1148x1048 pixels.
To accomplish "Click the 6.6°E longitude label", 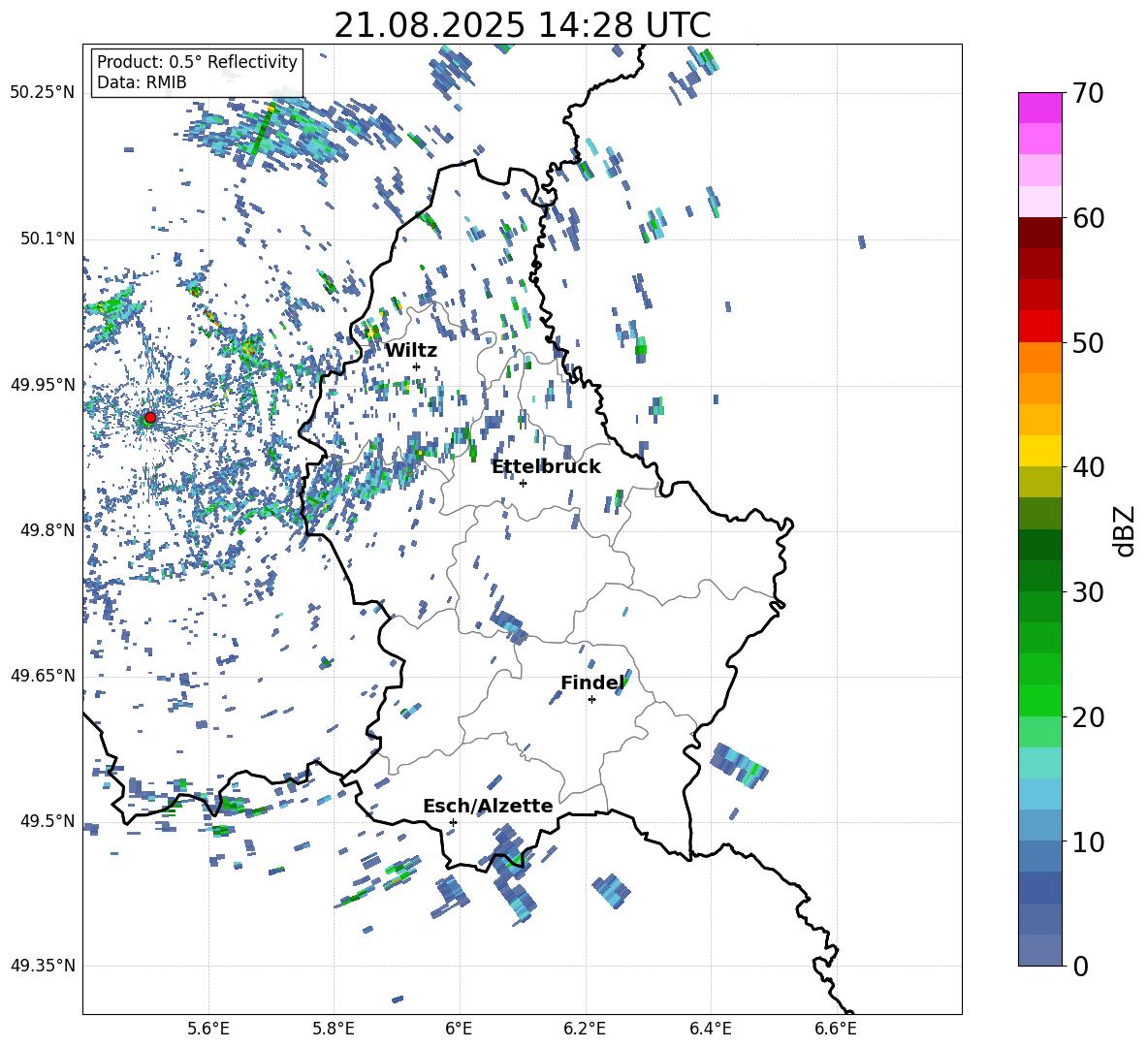I will pyautogui.click(x=836, y=1029).
